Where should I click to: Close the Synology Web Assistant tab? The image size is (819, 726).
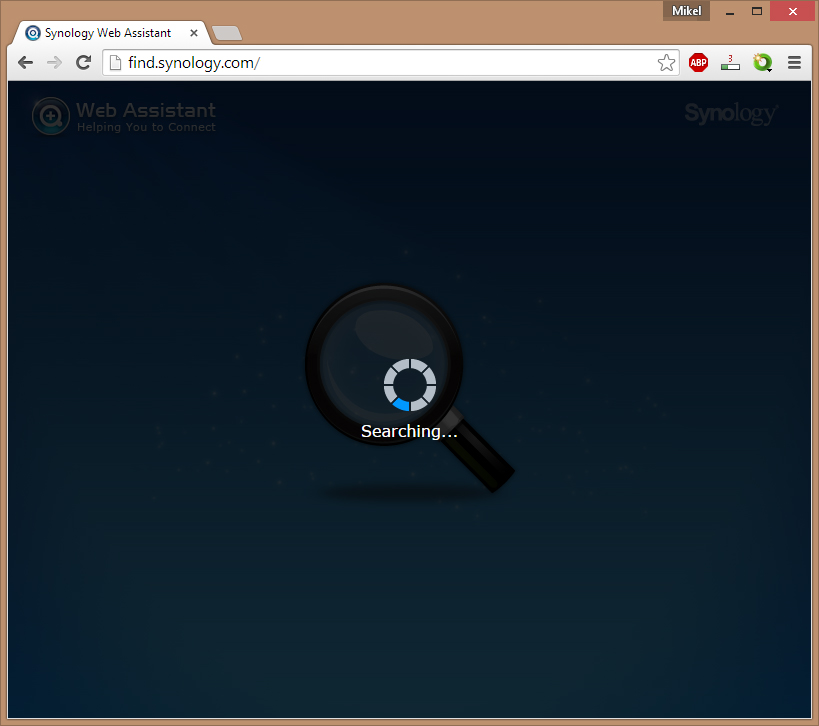click(x=194, y=33)
